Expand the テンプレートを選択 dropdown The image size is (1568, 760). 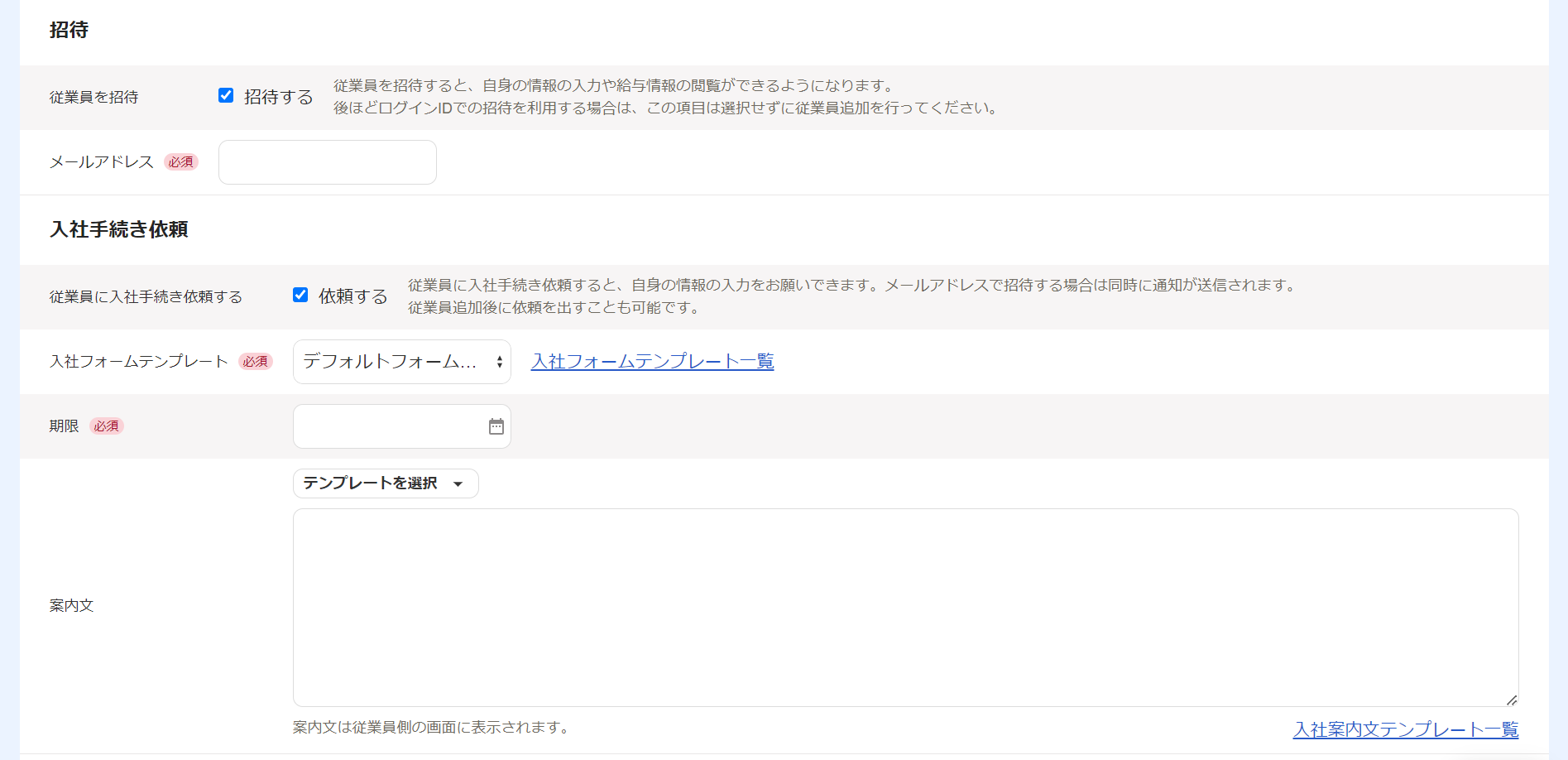(386, 483)
